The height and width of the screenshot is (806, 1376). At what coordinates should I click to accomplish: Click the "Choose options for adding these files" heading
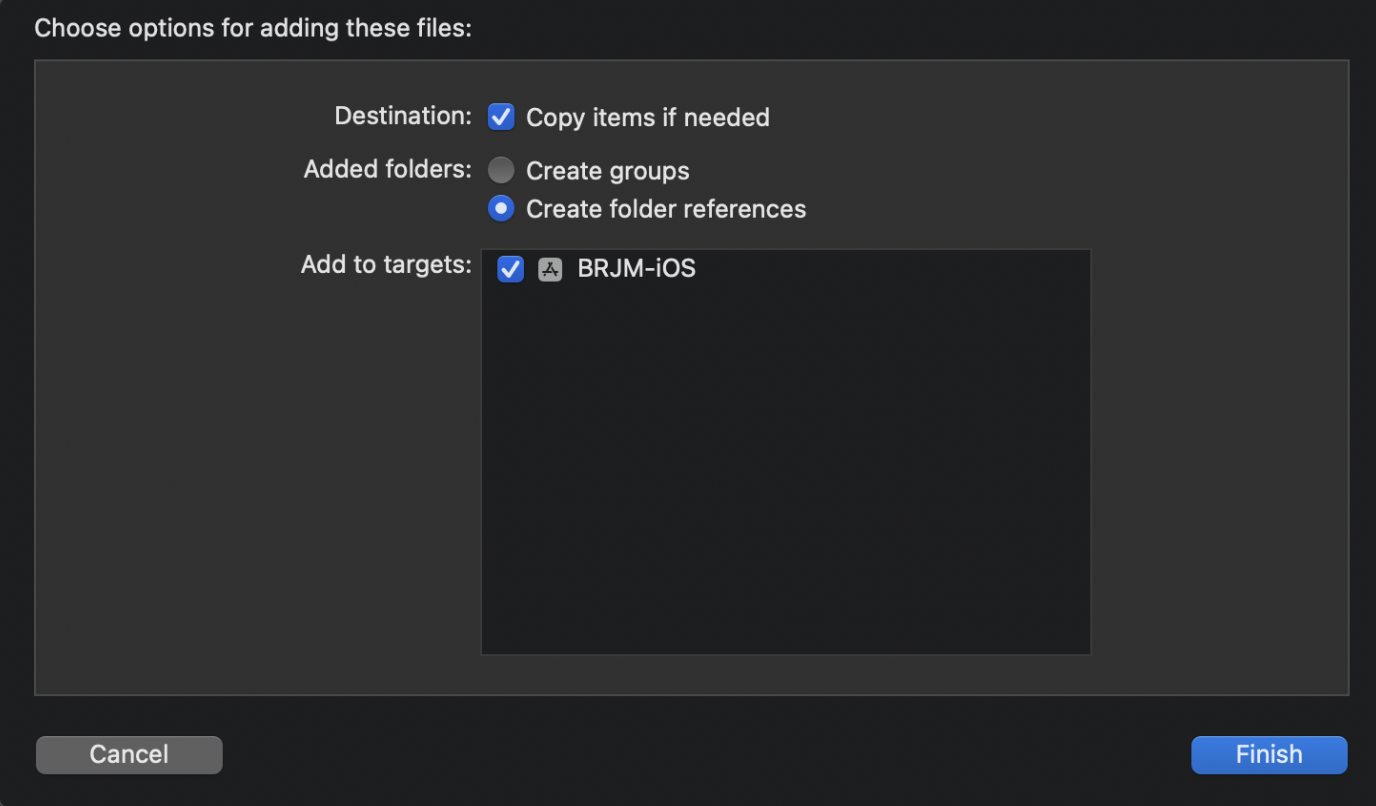[x=253, y=27]
